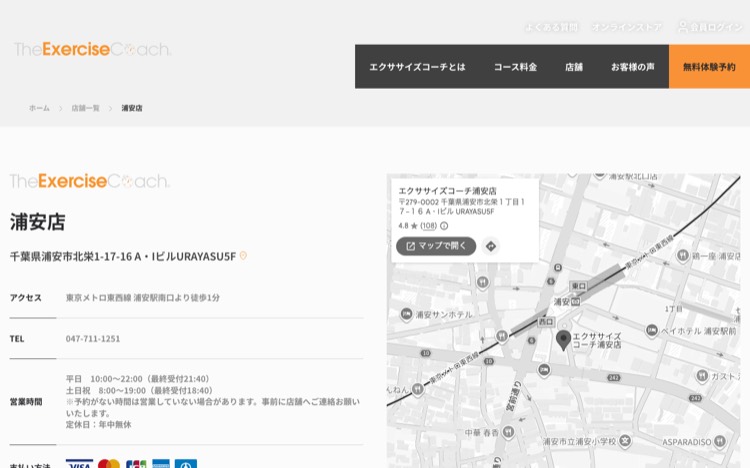Click the American Express payment logo
Image resolution: width=750 pixels, height=468 pixels.
pos(161,464)
